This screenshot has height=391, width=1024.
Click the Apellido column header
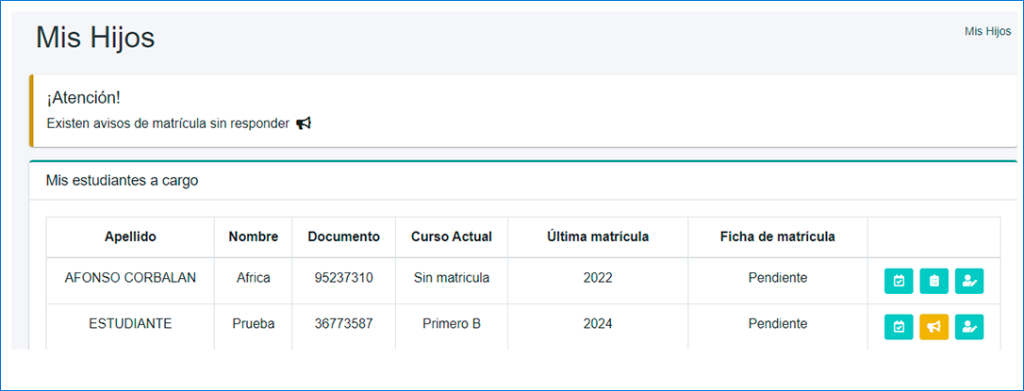[131, 237]
